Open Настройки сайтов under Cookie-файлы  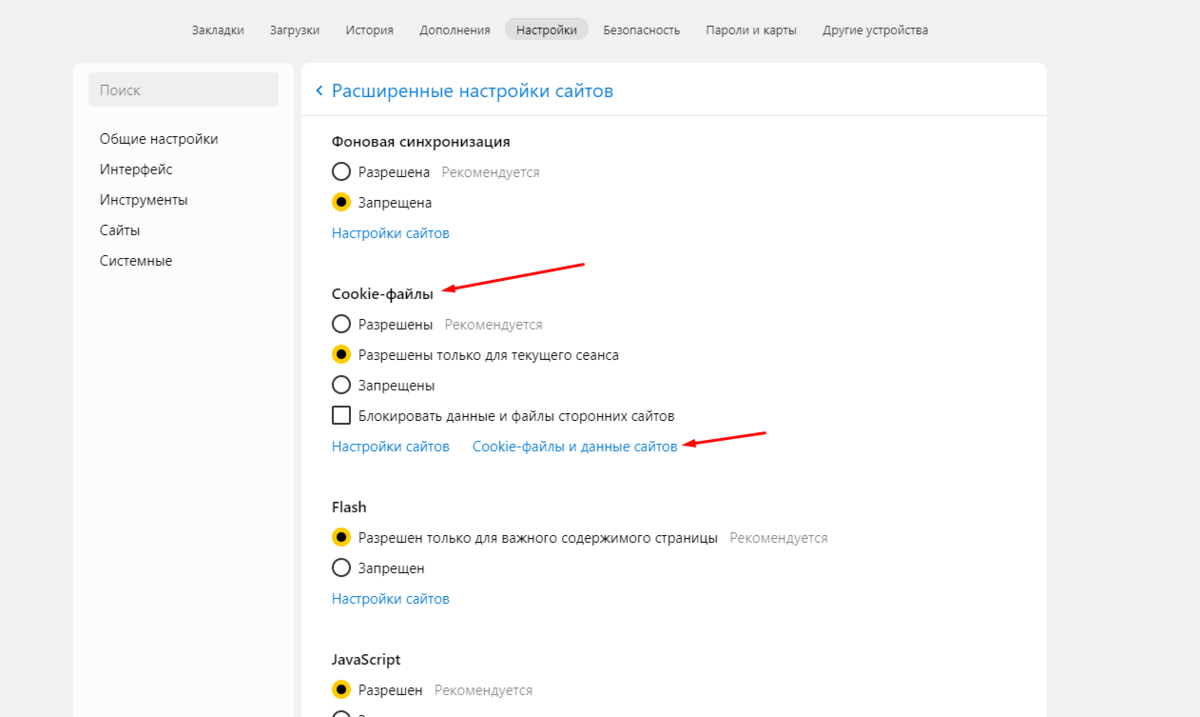[x=390, y=446]
